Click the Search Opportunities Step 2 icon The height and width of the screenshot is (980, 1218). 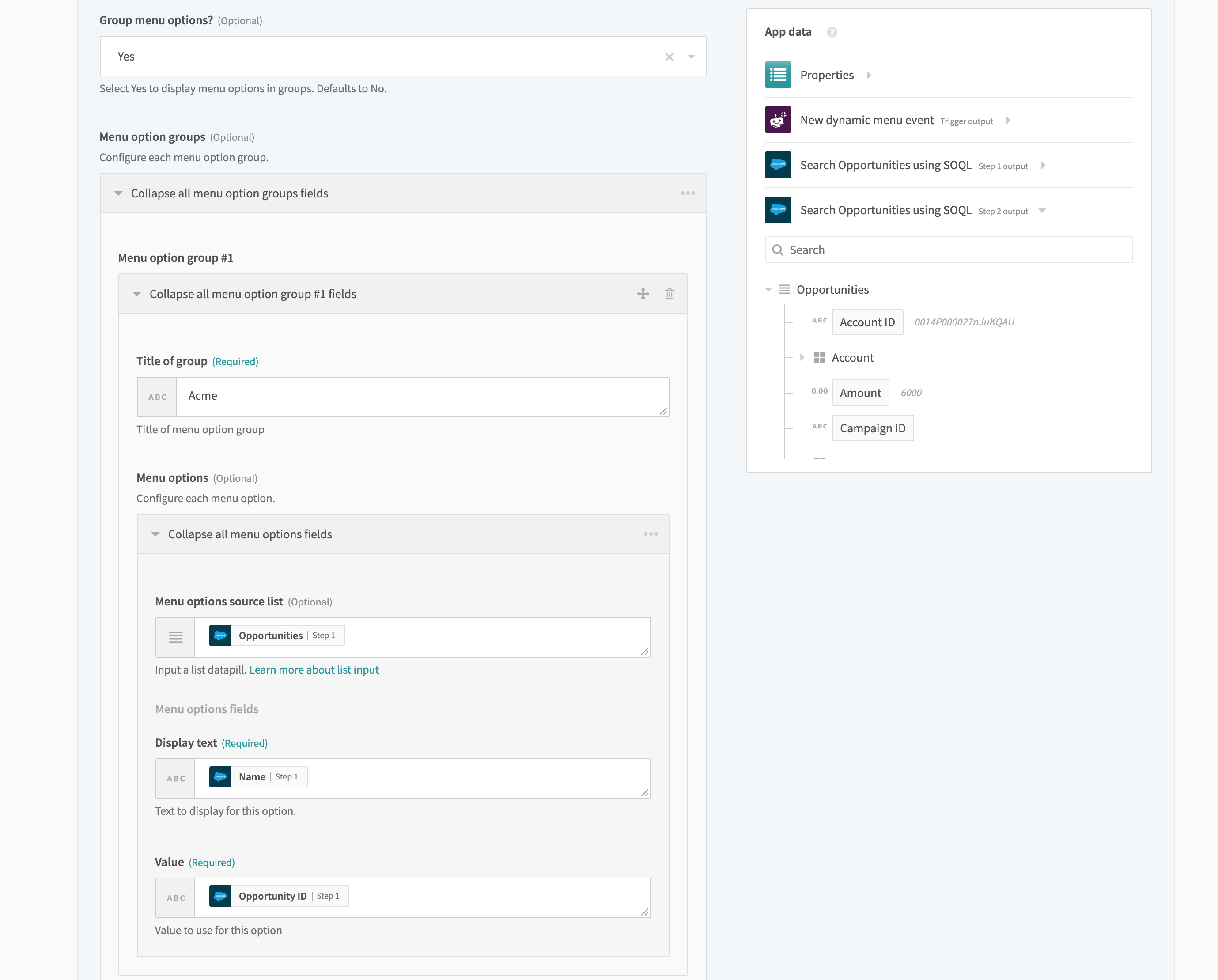(x=779, y=211)
